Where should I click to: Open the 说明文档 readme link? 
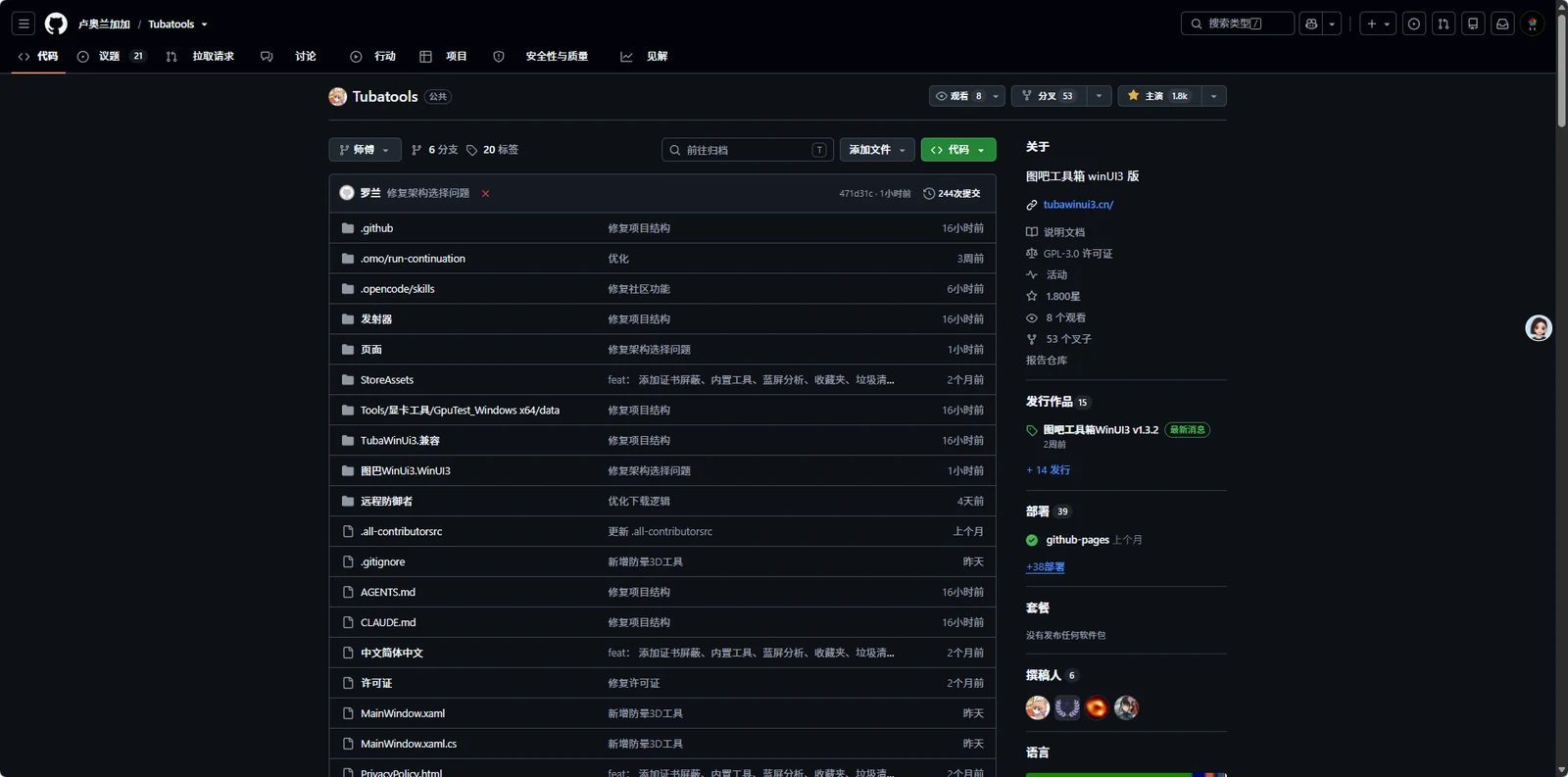pyautogui.click(x=1064, y=232)
